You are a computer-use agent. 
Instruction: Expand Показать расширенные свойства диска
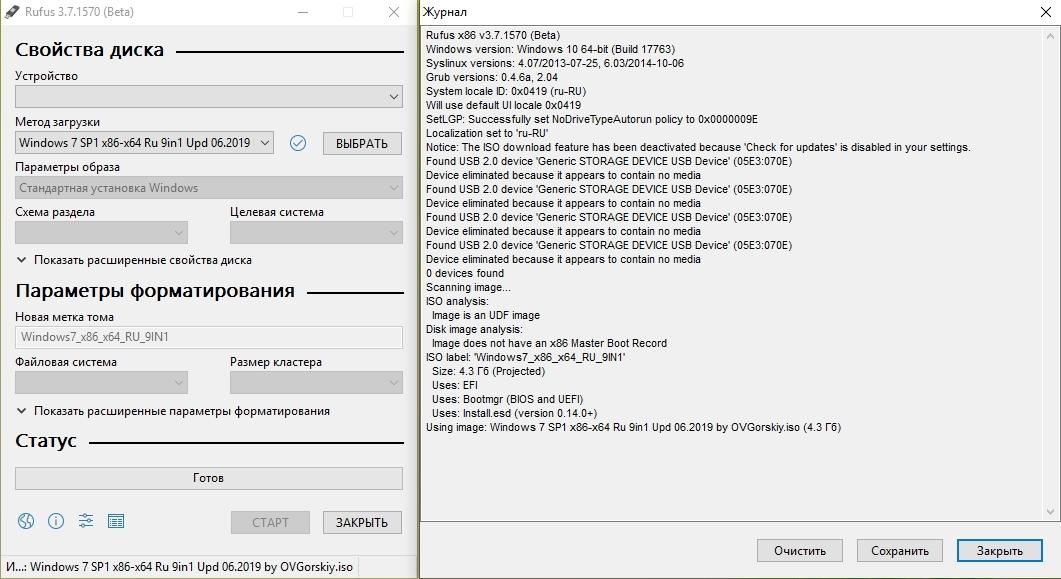click(x=134, y=260)
